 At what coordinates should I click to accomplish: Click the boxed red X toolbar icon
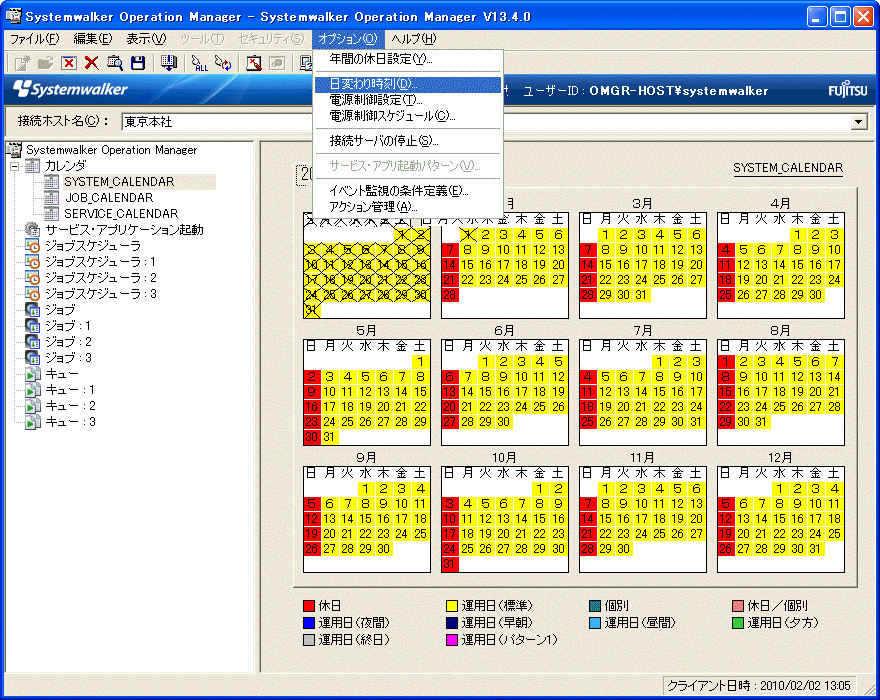(69, 63)
